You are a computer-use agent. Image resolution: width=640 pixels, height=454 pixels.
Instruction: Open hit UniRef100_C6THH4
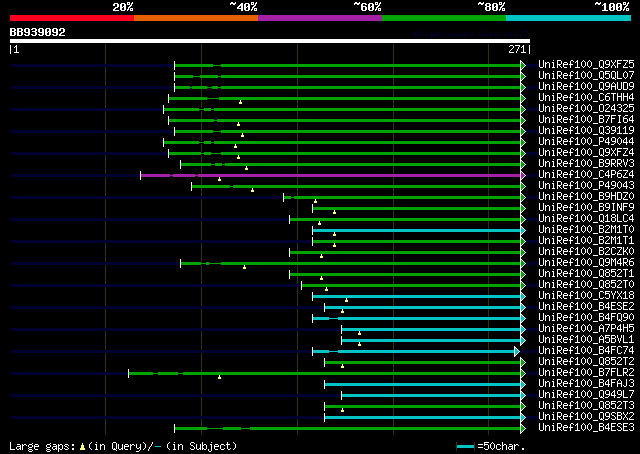[x=586, y=97]
